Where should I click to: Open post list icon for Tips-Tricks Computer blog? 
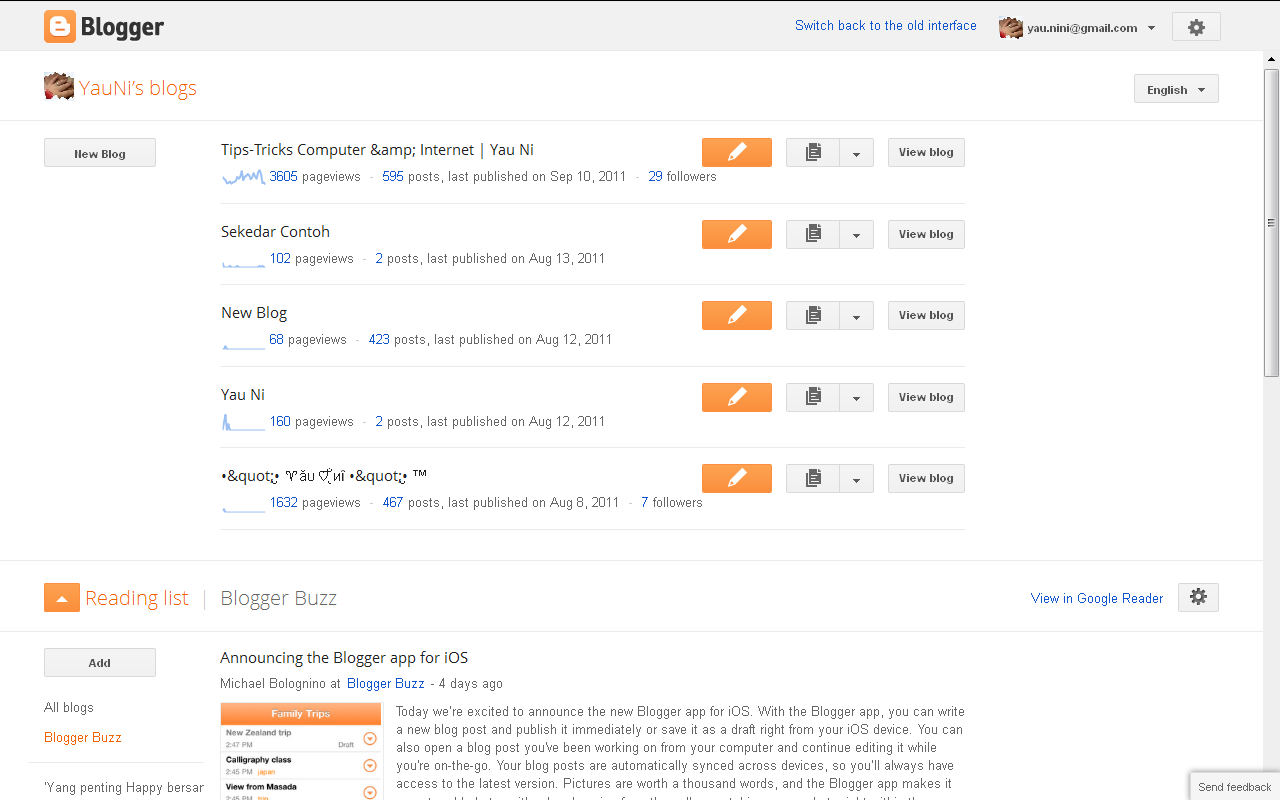[x=813, y=152]
